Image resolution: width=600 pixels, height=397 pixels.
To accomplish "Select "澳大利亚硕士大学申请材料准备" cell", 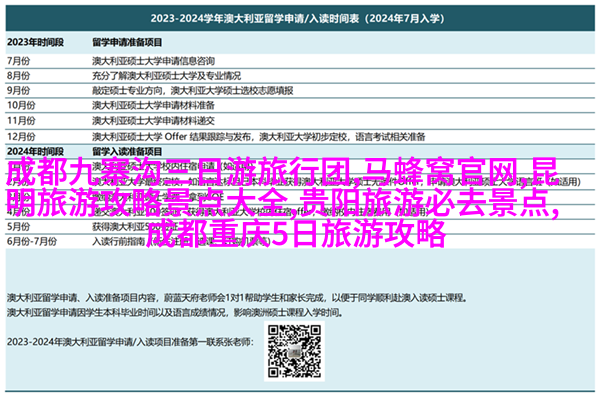I will click(x=153, y=105).
